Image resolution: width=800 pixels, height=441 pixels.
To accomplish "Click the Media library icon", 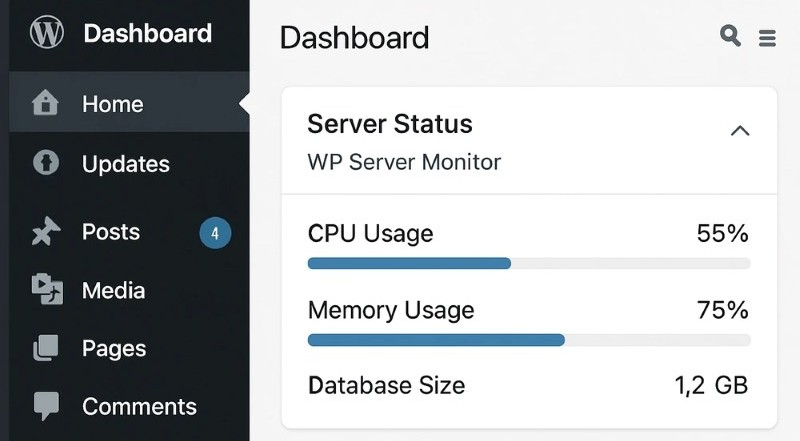I will pos(46,290).
